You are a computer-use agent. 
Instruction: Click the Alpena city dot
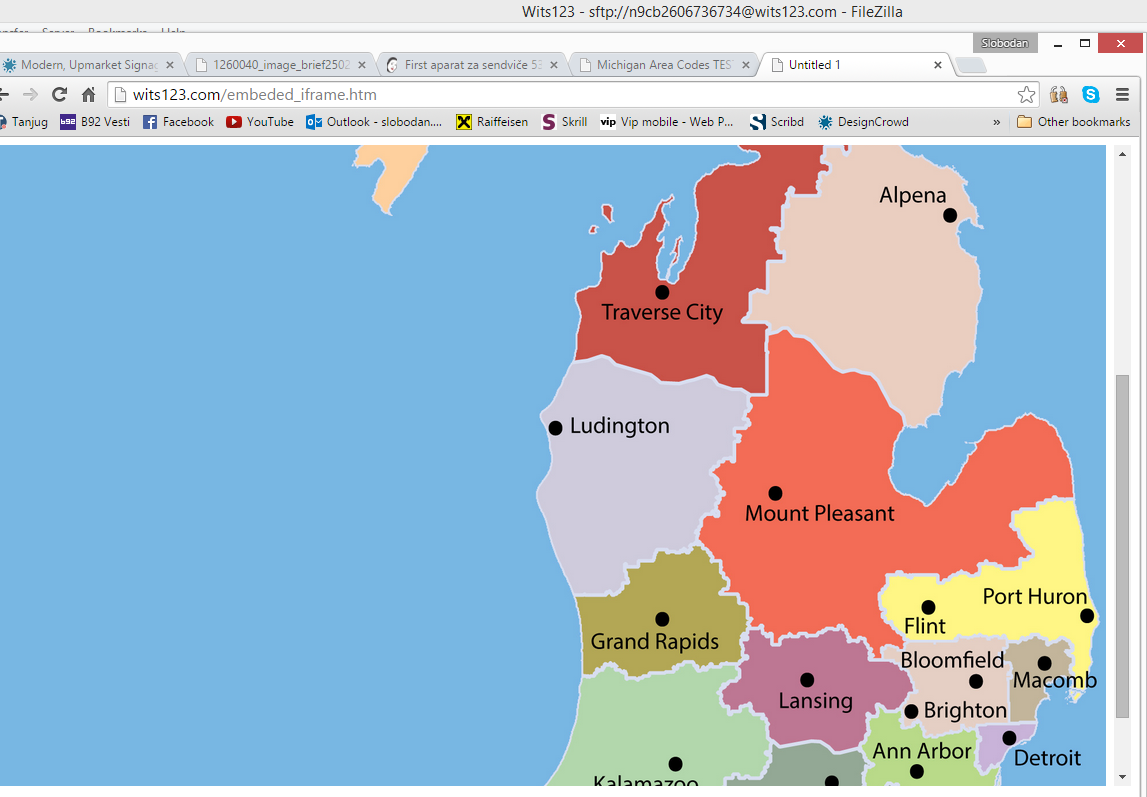pos(949,215)
